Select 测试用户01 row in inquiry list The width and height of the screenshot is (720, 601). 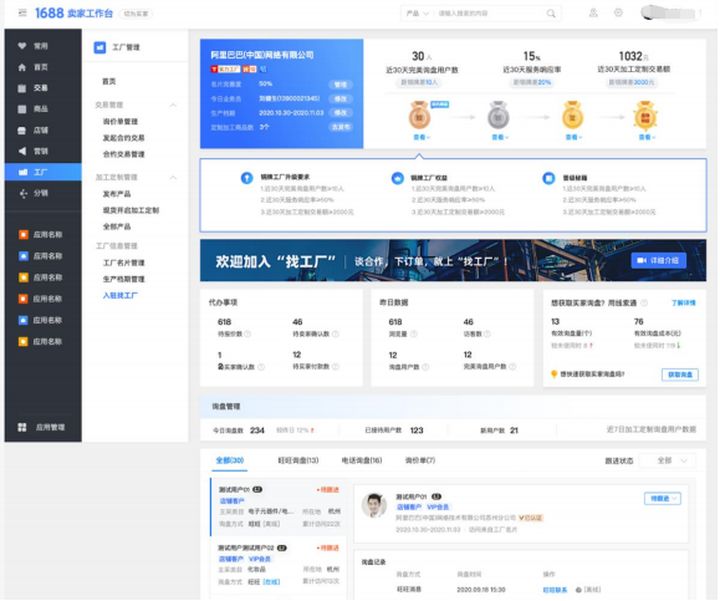(x=278, y=507)
